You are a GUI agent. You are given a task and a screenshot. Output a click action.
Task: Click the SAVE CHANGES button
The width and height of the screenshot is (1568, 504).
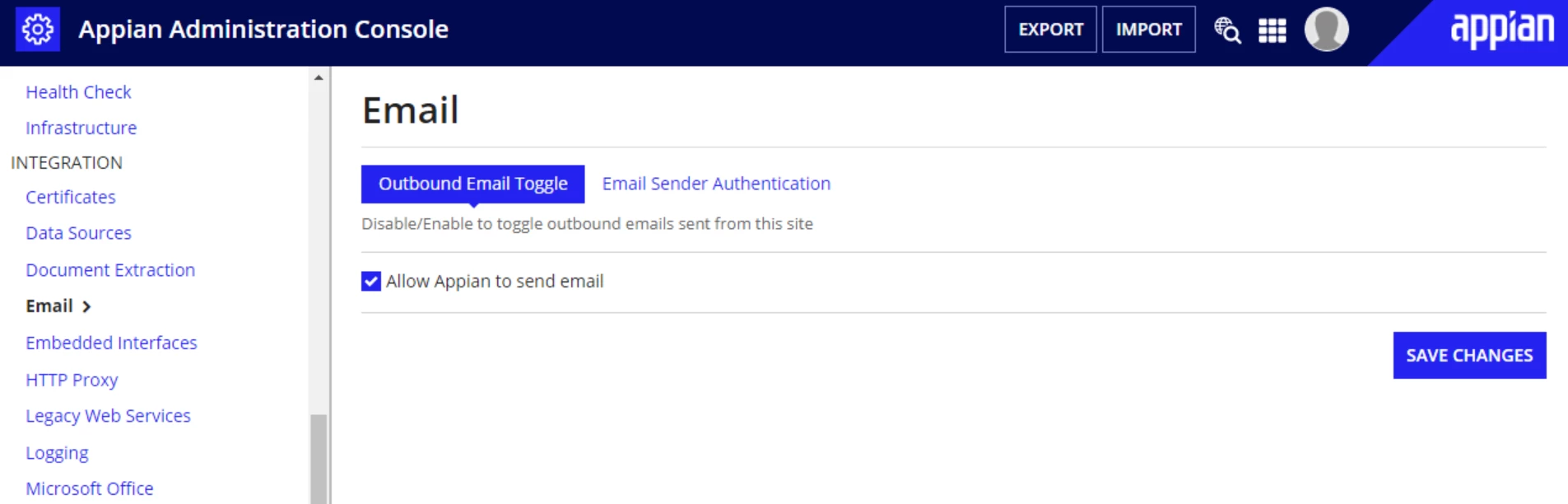tap(1469, 356)
